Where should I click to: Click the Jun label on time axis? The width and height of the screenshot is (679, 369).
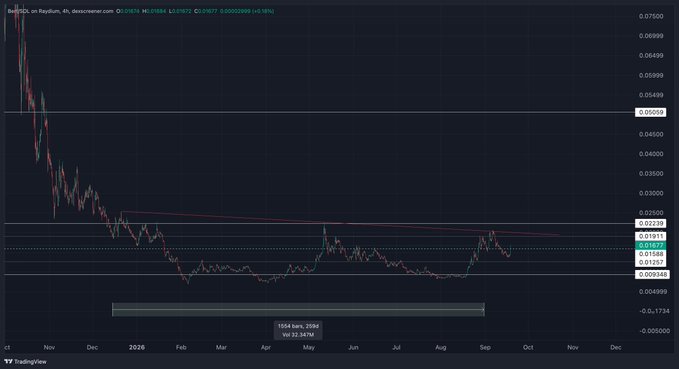[x=353, y=347]
